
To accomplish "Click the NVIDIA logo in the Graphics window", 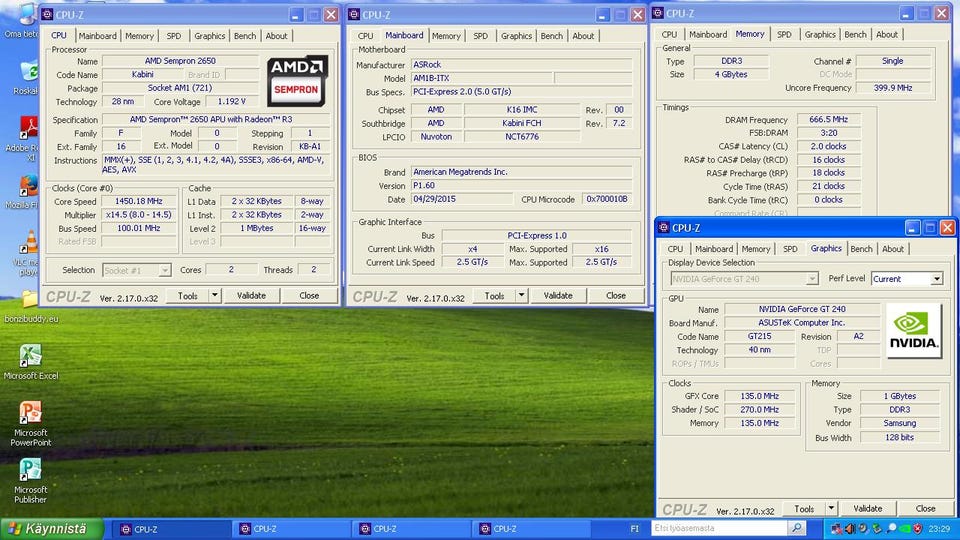I will pos(914,331).
